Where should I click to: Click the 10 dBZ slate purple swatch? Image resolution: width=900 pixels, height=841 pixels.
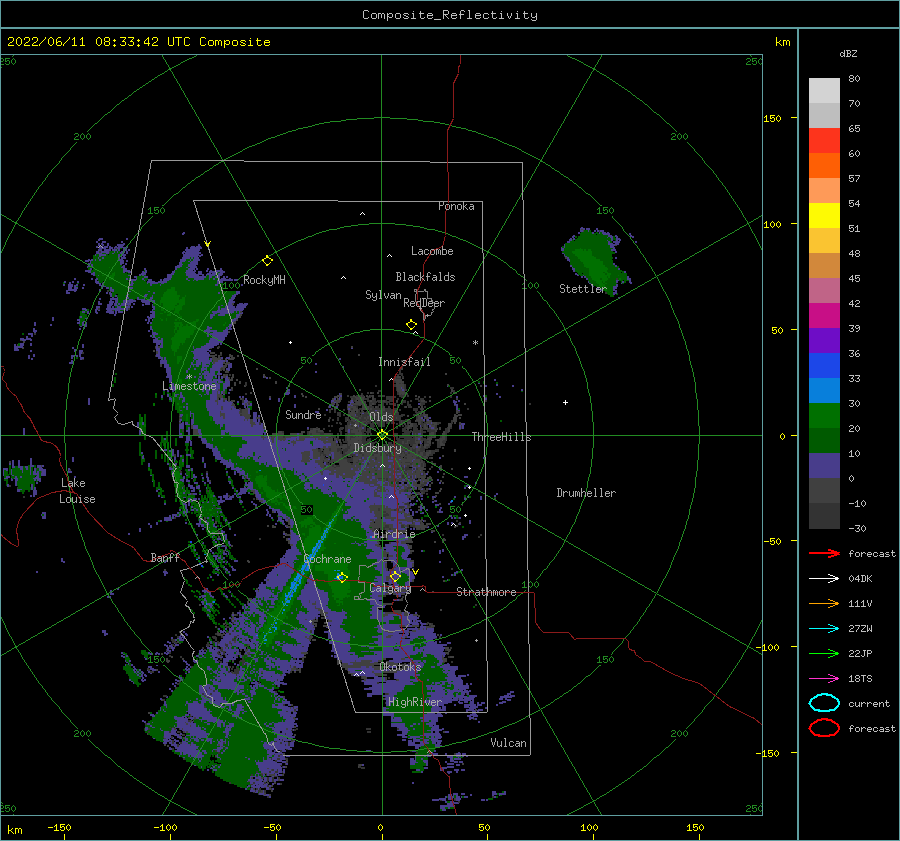(824, 466)
